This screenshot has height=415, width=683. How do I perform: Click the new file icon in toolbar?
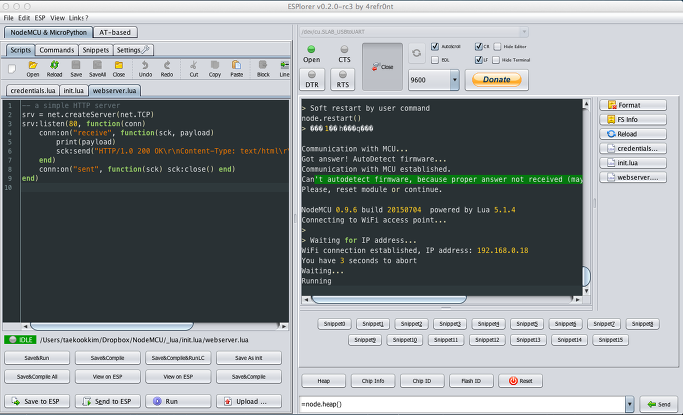tap(12, 69)
